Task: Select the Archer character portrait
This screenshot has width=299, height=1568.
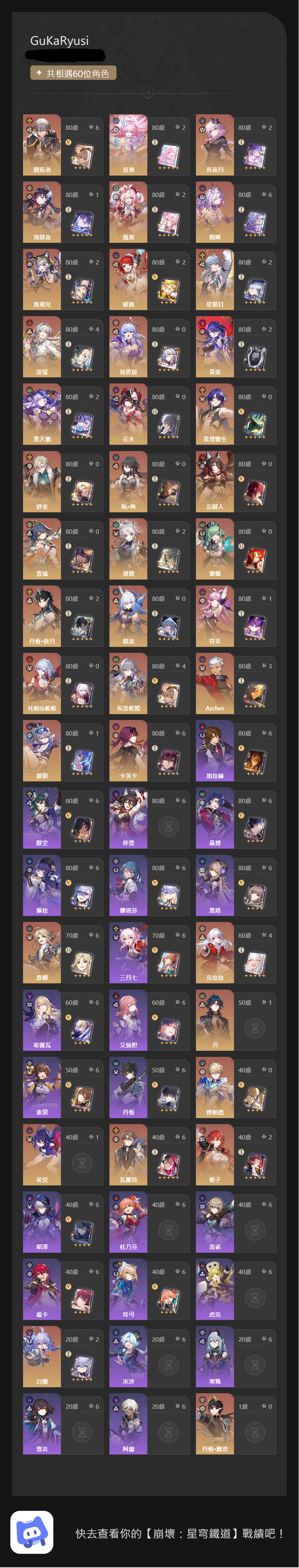Action: (x=215, y=683)
